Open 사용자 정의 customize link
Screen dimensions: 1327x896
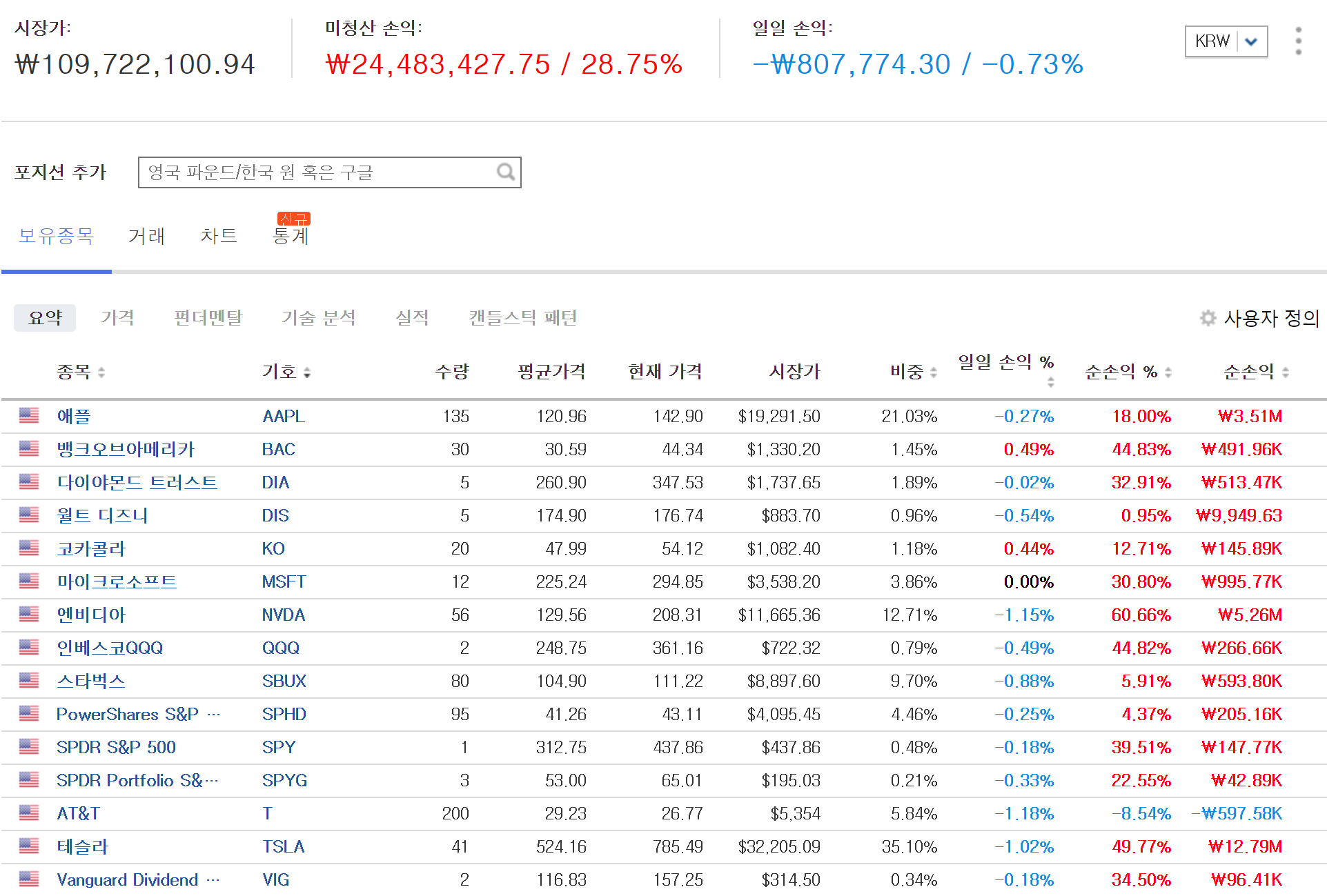tap(1271, 318)
